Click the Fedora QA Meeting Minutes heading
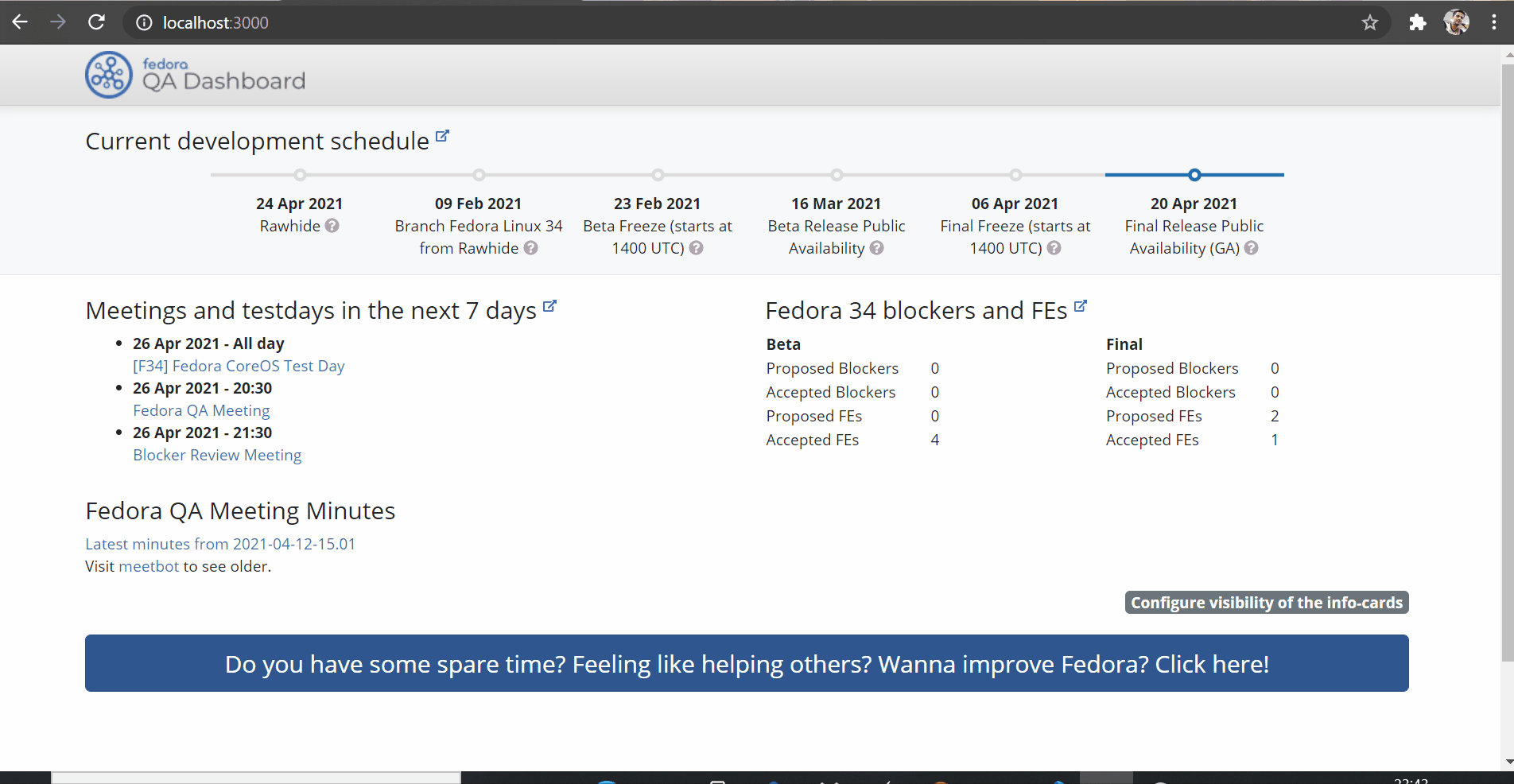The width and height of the screenshot is (1514, 784). 240,510
